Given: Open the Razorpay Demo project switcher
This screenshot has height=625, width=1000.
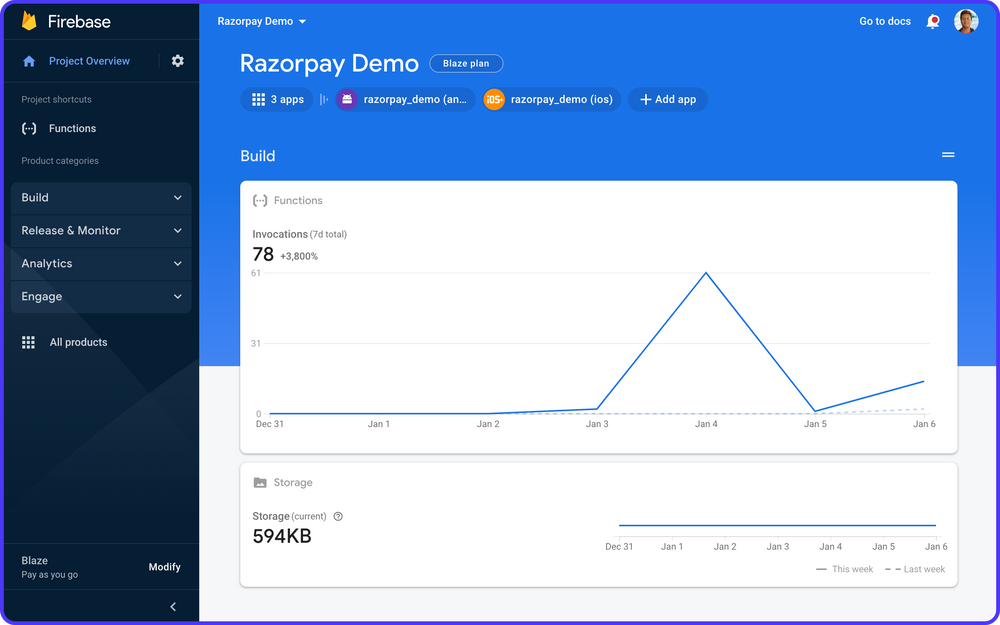Looking at the screenshot, I should point(261,20).
